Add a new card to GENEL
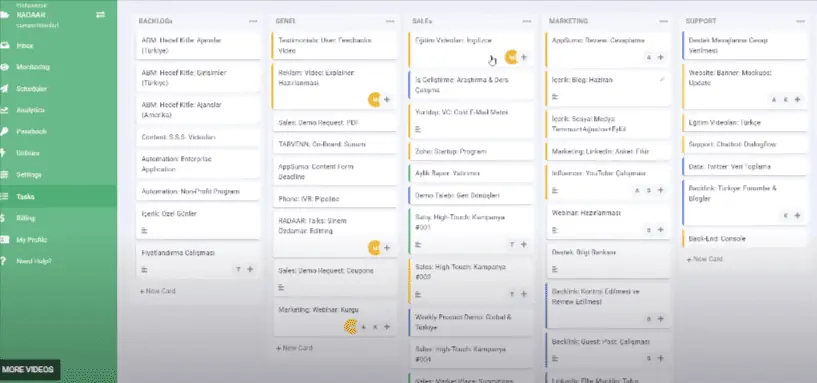 (294, 348)
